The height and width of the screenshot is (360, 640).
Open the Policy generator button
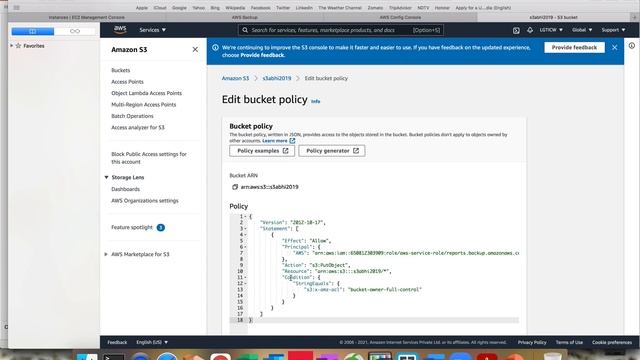tap(331, 151)
